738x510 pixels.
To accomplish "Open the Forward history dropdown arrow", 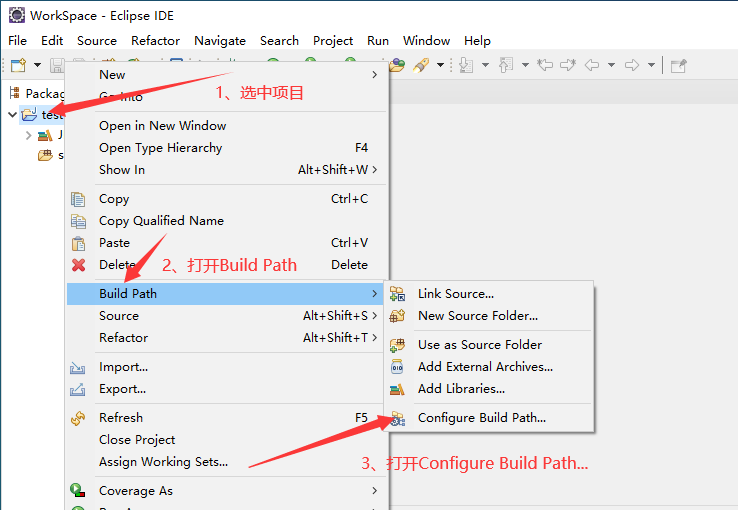I will [x=651, y=65].
